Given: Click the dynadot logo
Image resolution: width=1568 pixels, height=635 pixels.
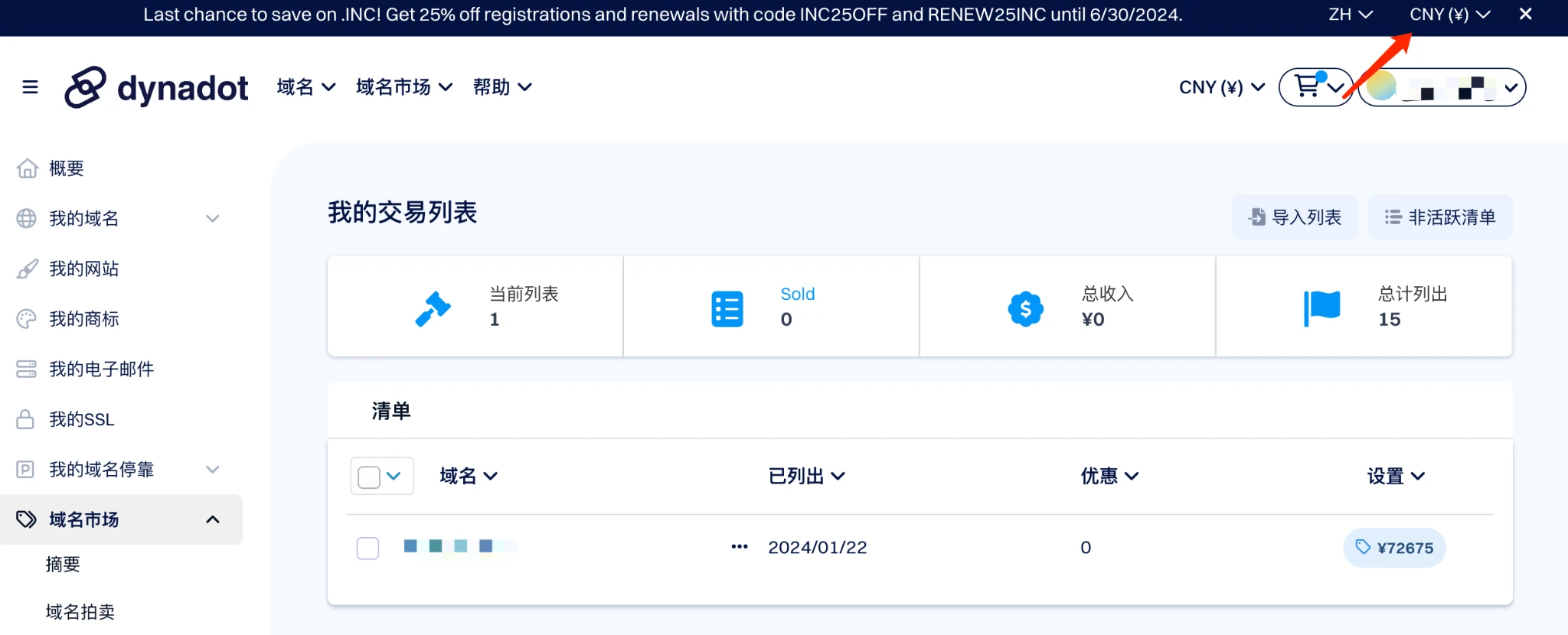Looking at the screenshot, I should tap(157, 88).
